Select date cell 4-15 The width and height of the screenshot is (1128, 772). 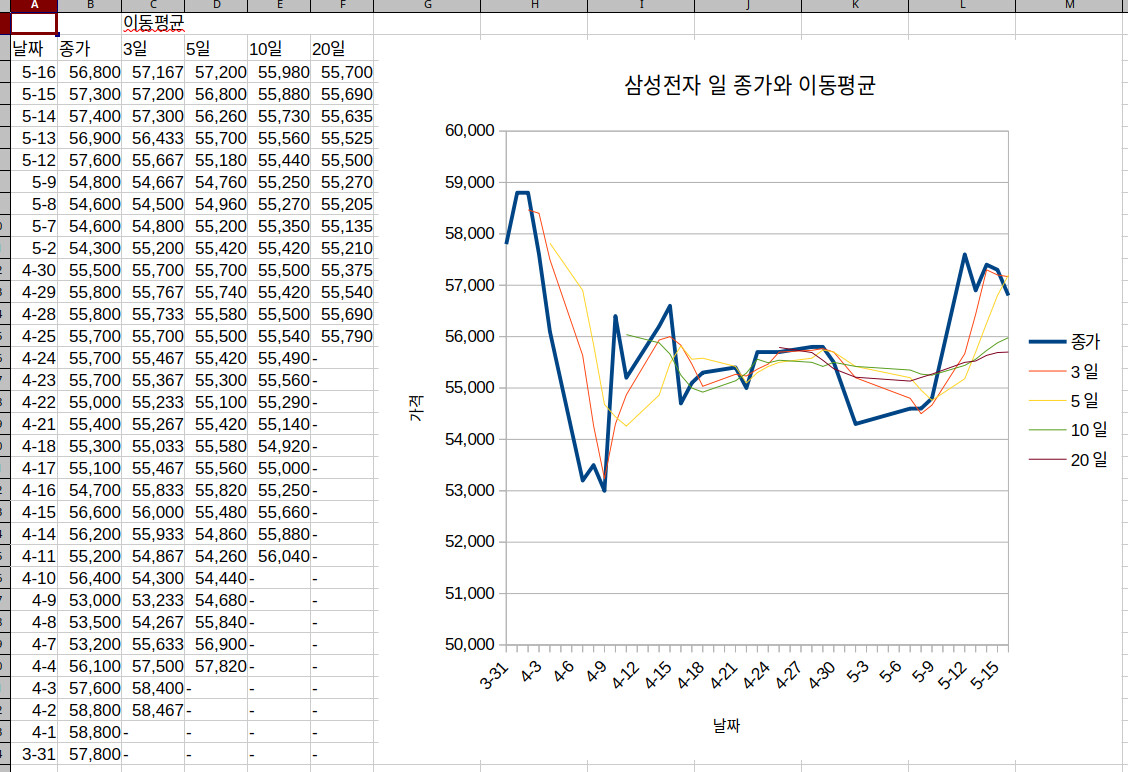click(x=34, y=512)
